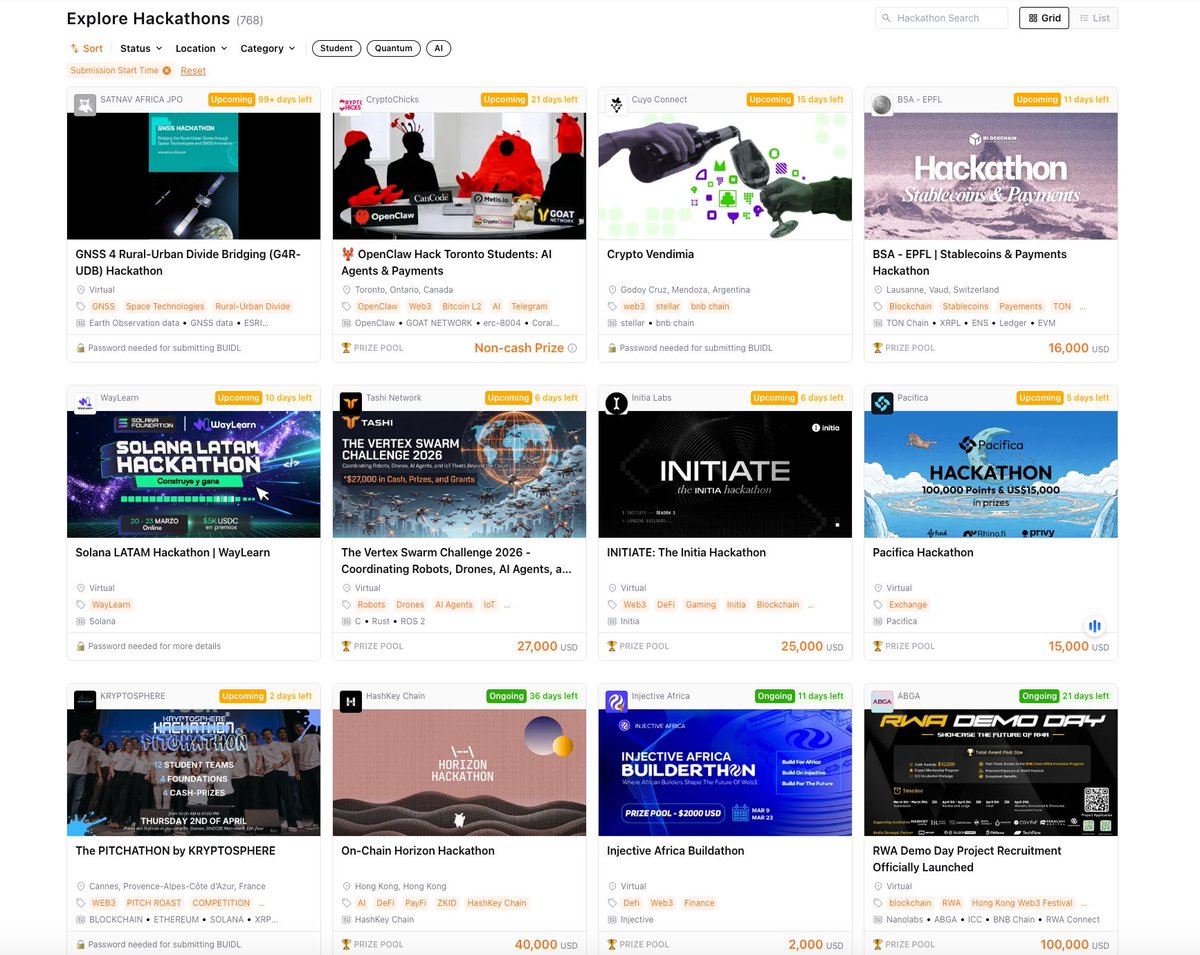Toggle the Student filter chip
The height and width of the screenshot is (955, 1200).
click(x=336, y=48)
